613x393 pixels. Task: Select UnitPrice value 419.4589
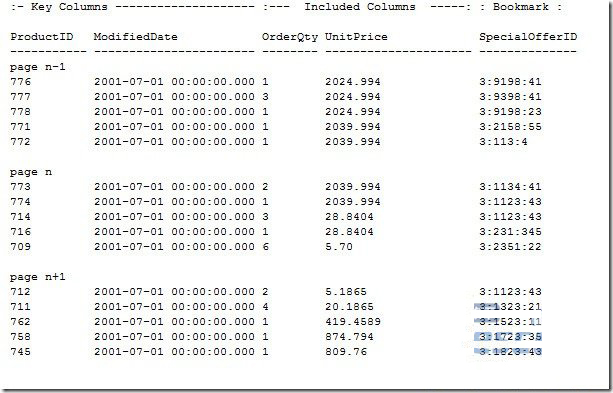[353, 321]
